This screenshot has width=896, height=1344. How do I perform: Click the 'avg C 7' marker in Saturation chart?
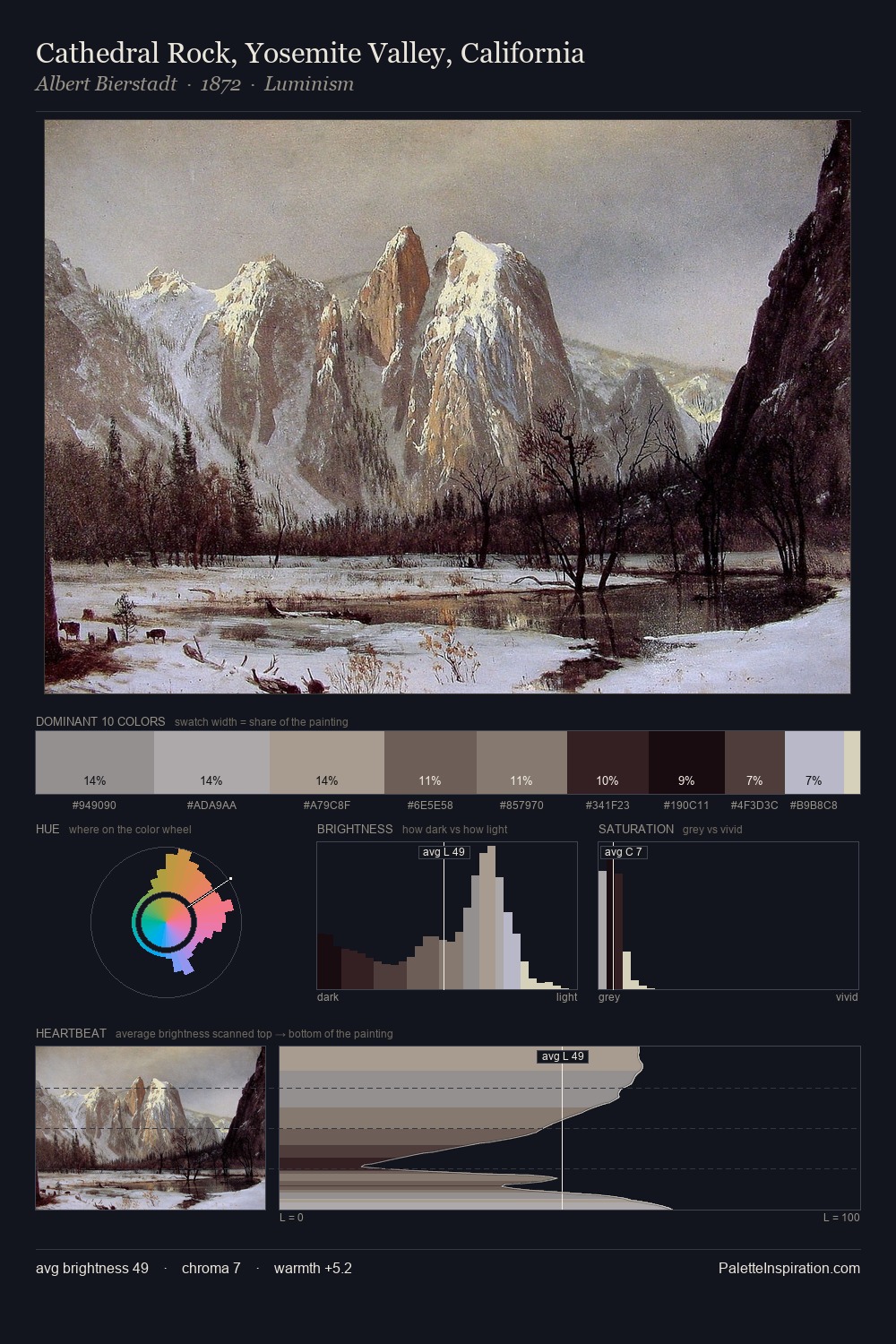point(624,852)
